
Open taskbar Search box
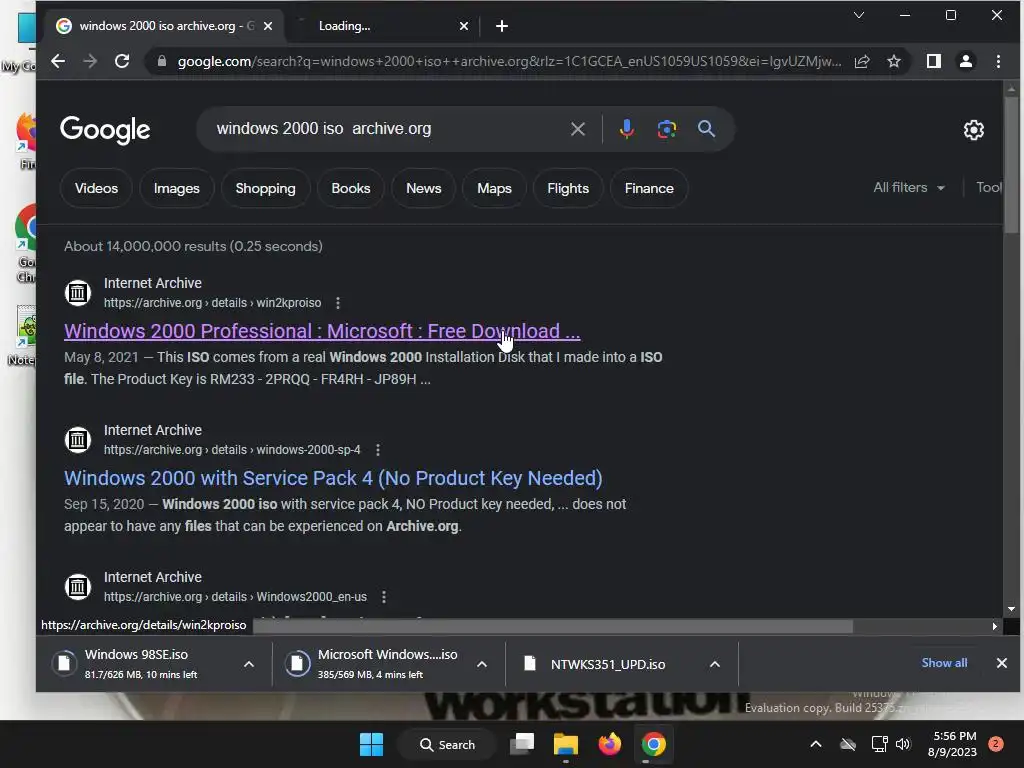click(447, 744)
